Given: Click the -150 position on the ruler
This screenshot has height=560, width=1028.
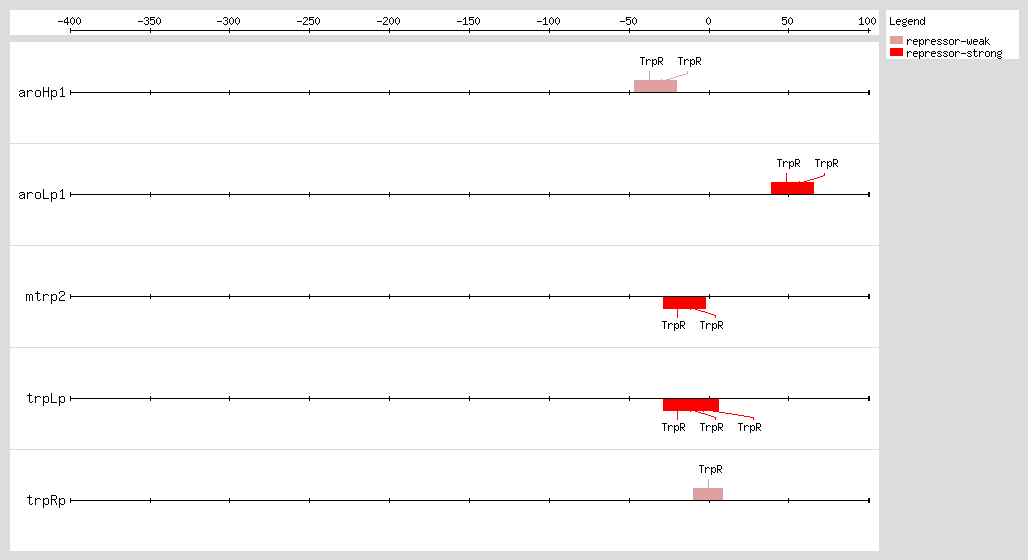Looking at the screenshot, I should tap(469, 22).
